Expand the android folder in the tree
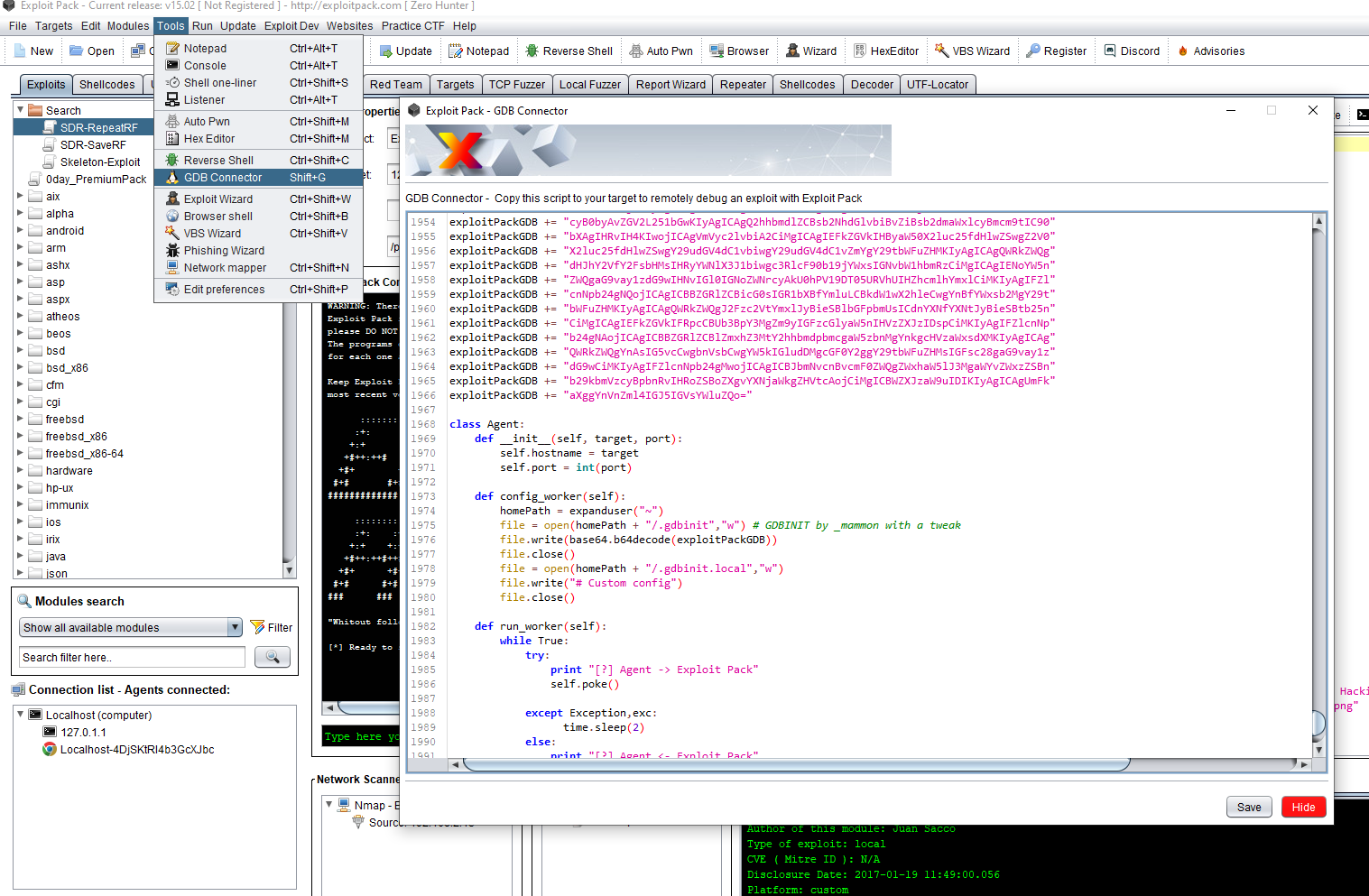 point(21,230)
